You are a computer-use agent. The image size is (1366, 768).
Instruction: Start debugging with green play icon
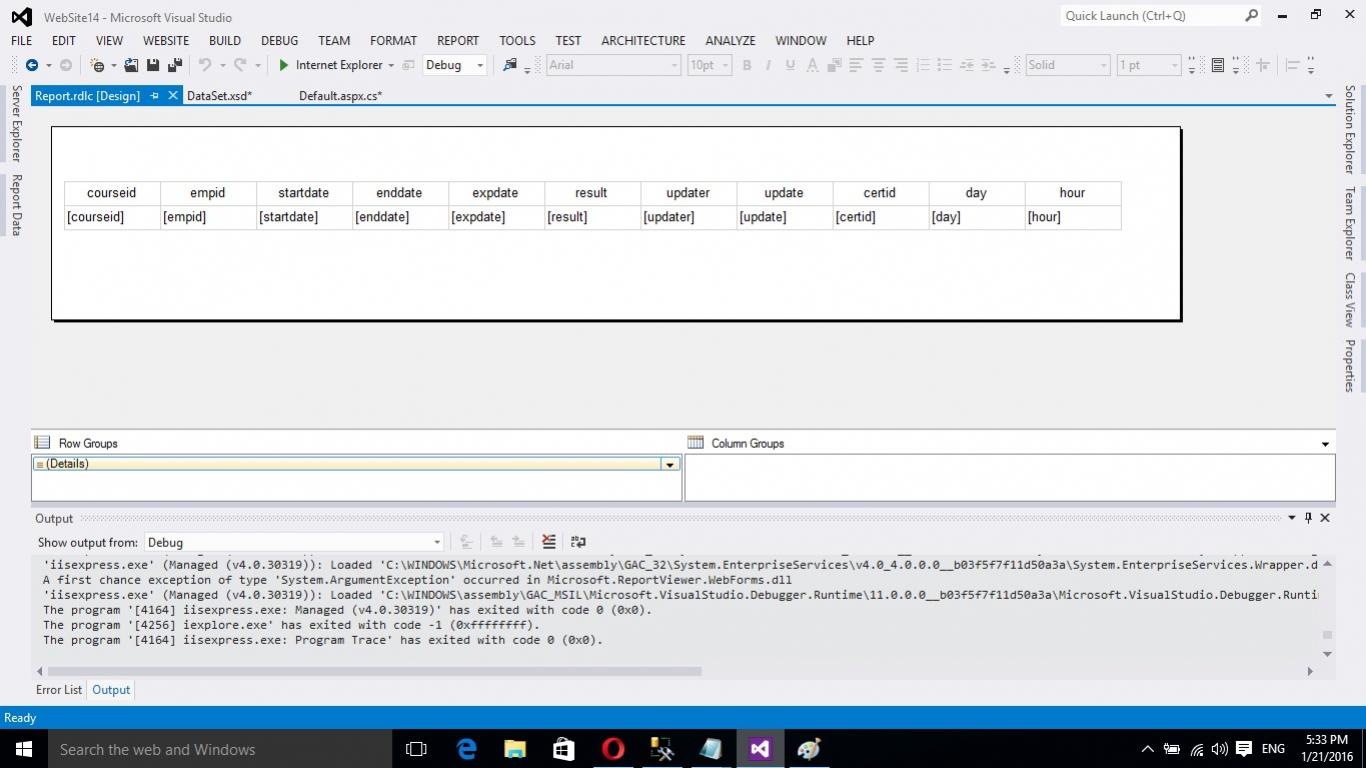click(x=284, y=65)
